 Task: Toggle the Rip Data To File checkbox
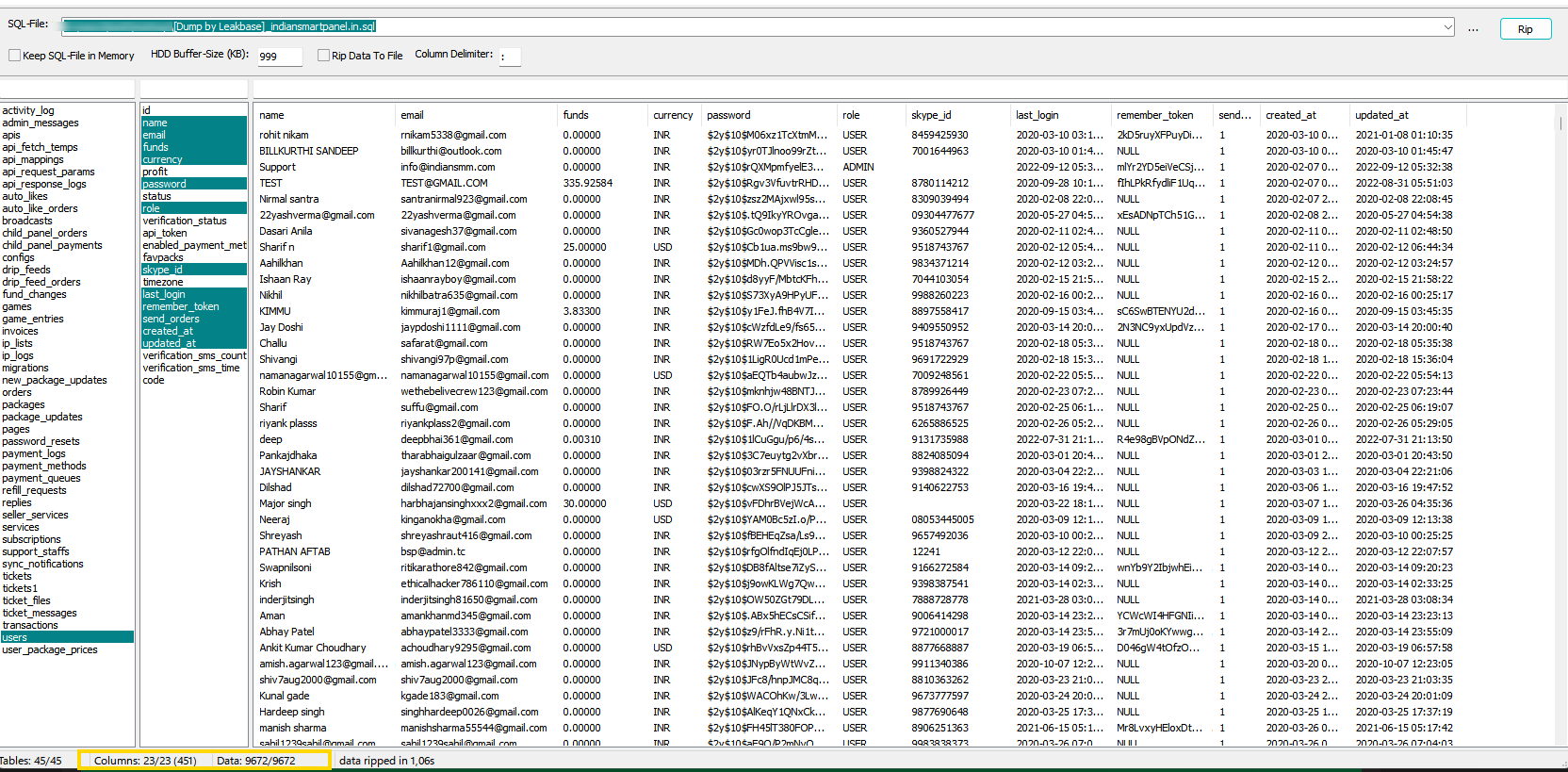coord(324,56)
